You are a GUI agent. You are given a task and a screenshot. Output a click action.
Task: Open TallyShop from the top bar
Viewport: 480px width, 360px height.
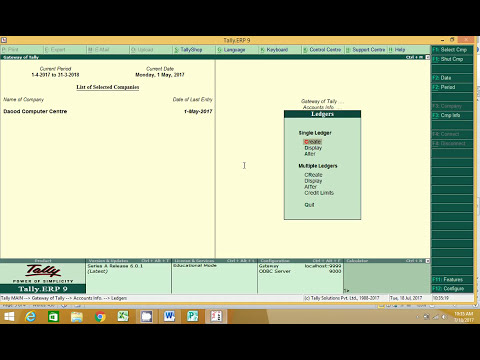click(194, 50)
